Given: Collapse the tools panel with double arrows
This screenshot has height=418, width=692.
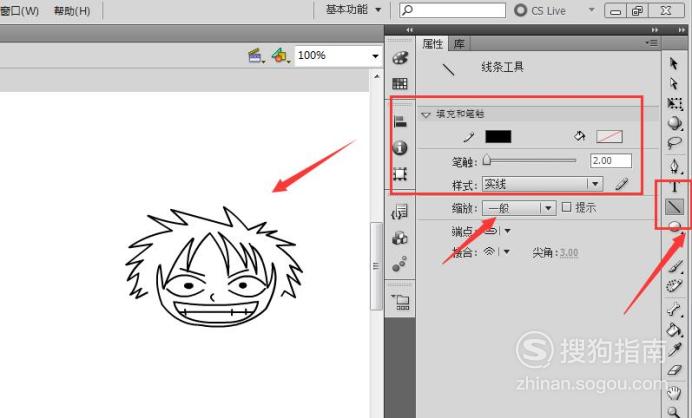Looking at the screenshot, I should (682, 30).
